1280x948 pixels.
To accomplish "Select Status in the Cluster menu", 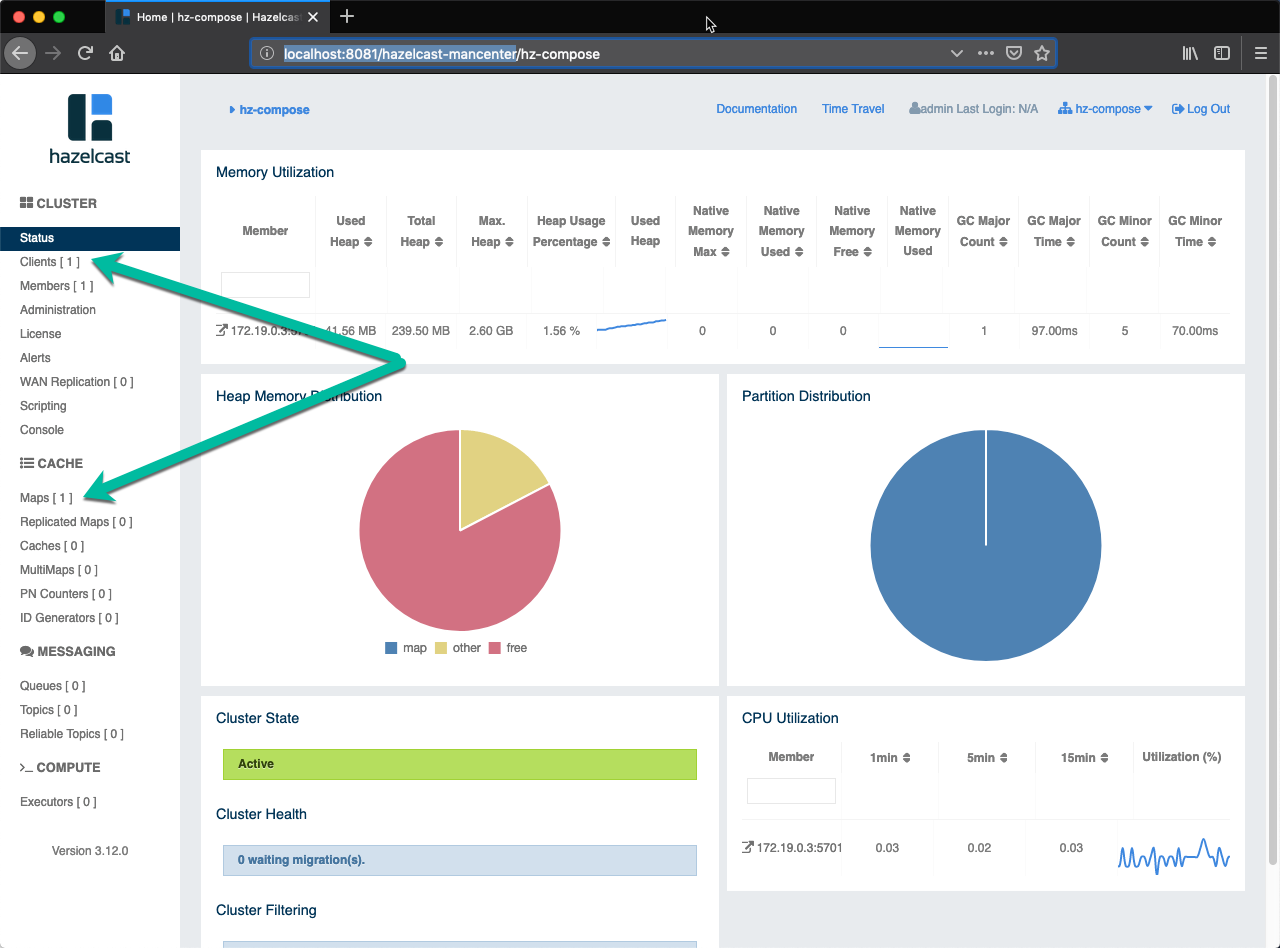I will (x=90, y=238).
